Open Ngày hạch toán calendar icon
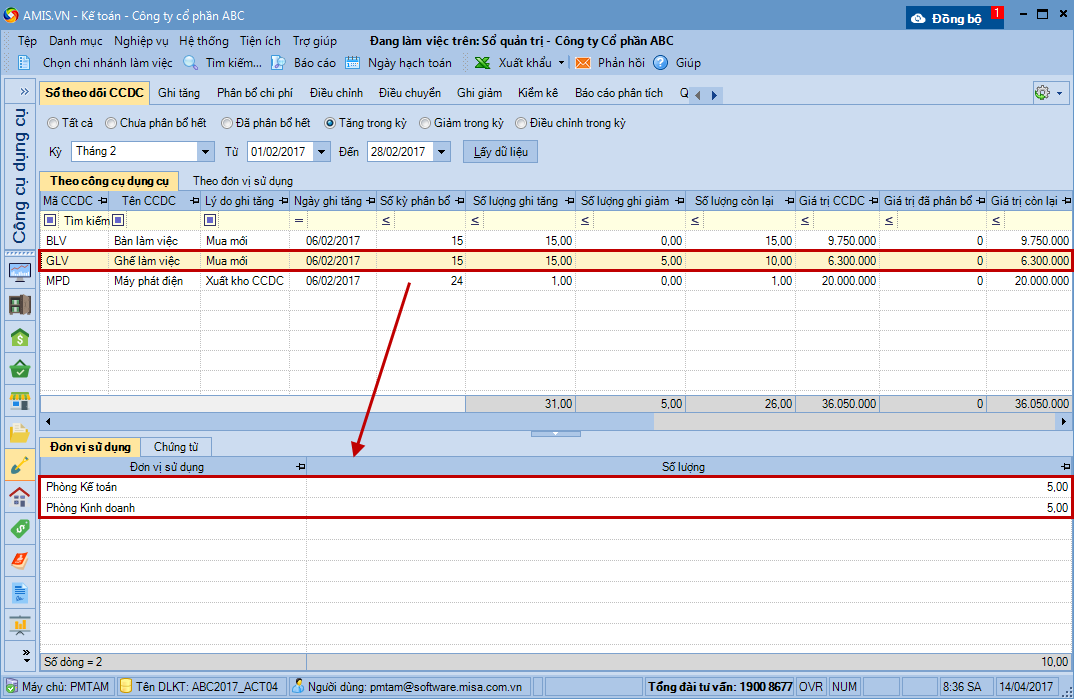The width and height of the screenshot is (1074, 699). pos(353,63)
